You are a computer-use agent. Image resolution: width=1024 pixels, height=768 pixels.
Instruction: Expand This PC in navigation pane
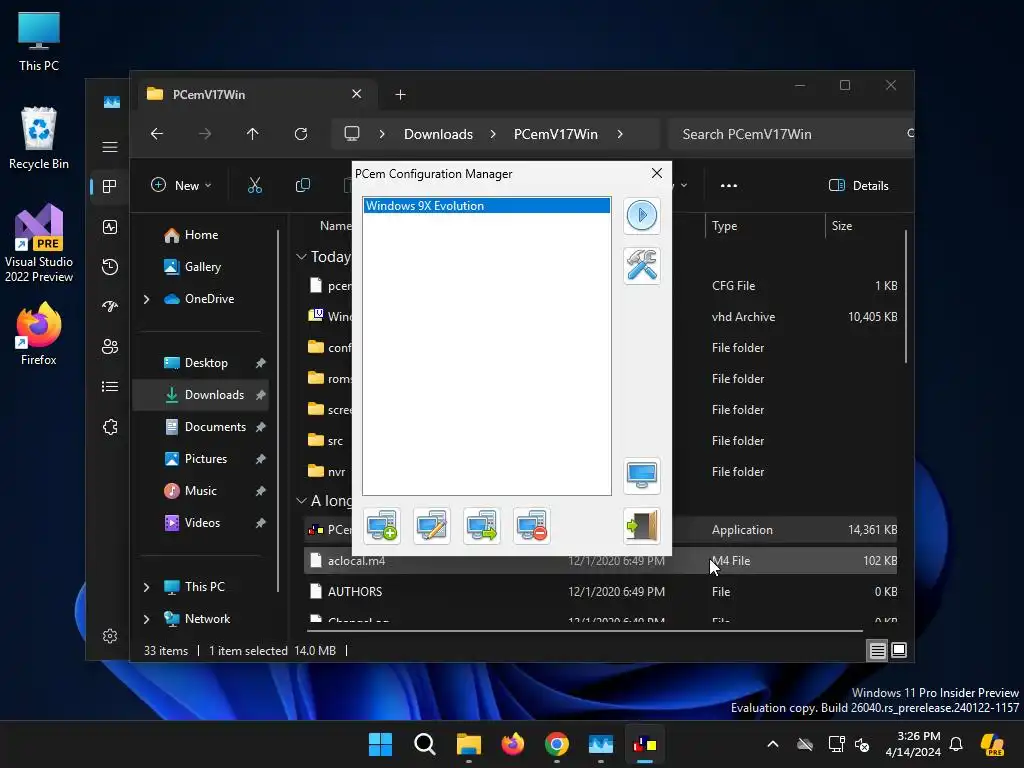click(x=146, y=587)
